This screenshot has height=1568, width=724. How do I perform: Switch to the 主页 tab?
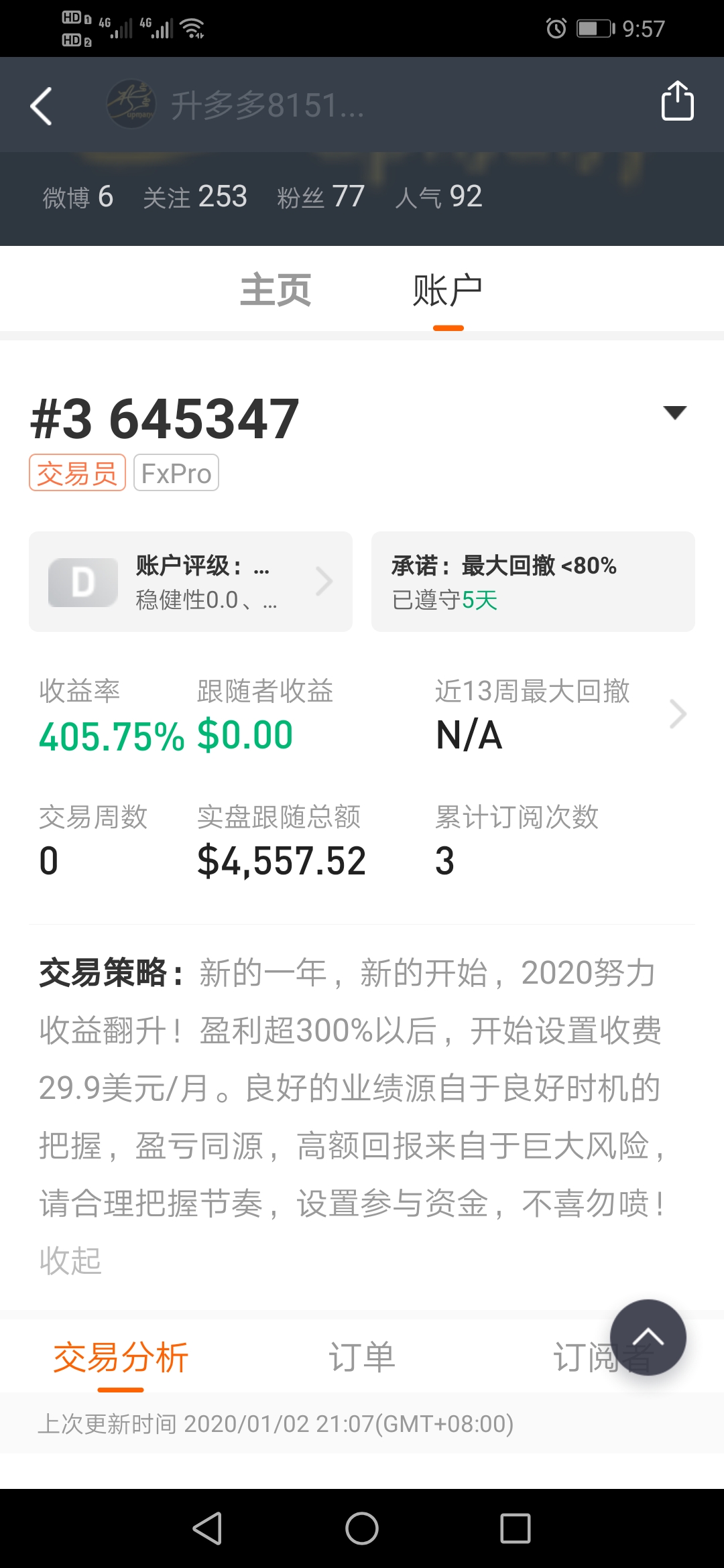(276, 290)
